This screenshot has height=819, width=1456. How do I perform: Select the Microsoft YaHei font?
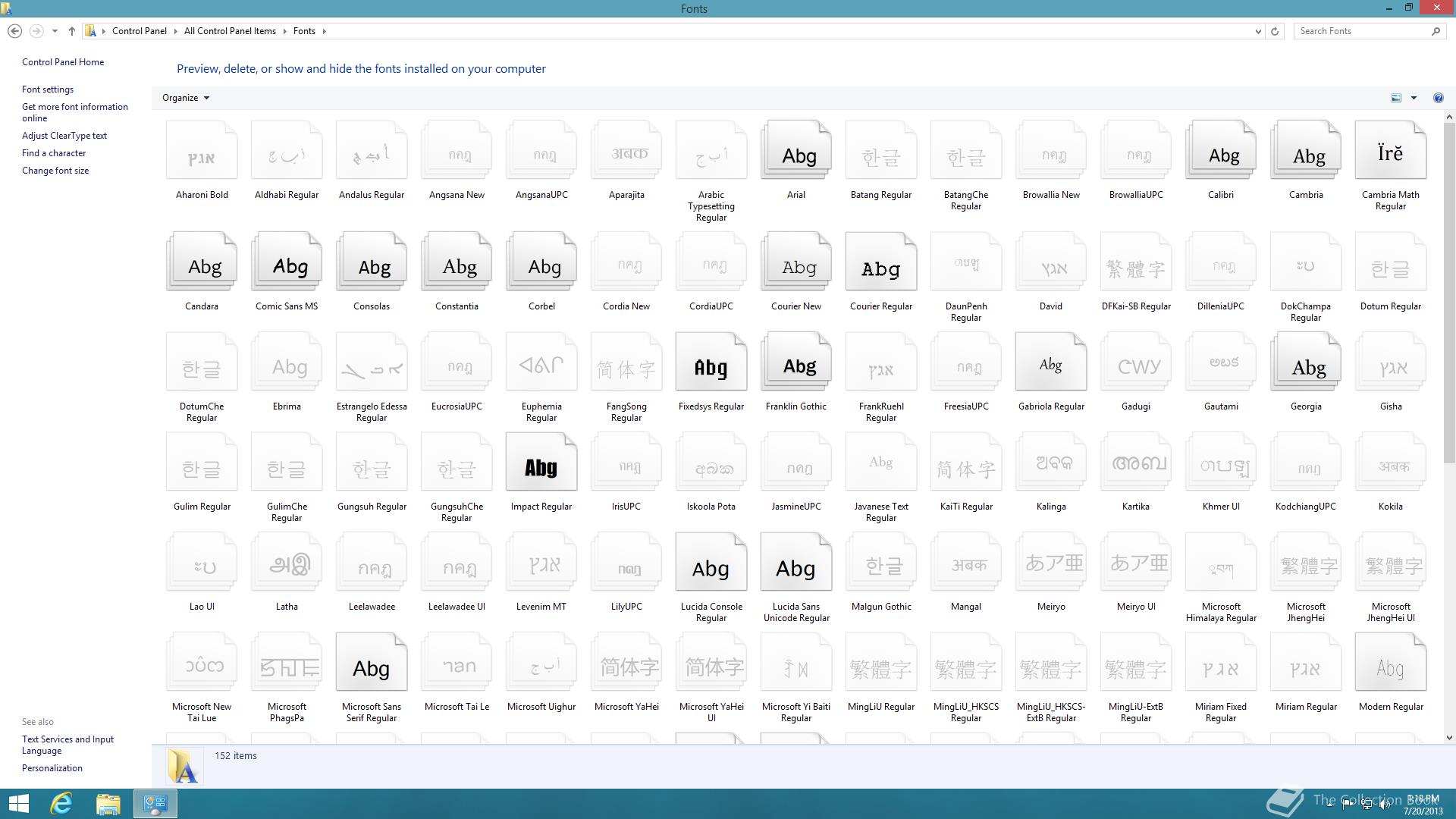pos(626,662)
